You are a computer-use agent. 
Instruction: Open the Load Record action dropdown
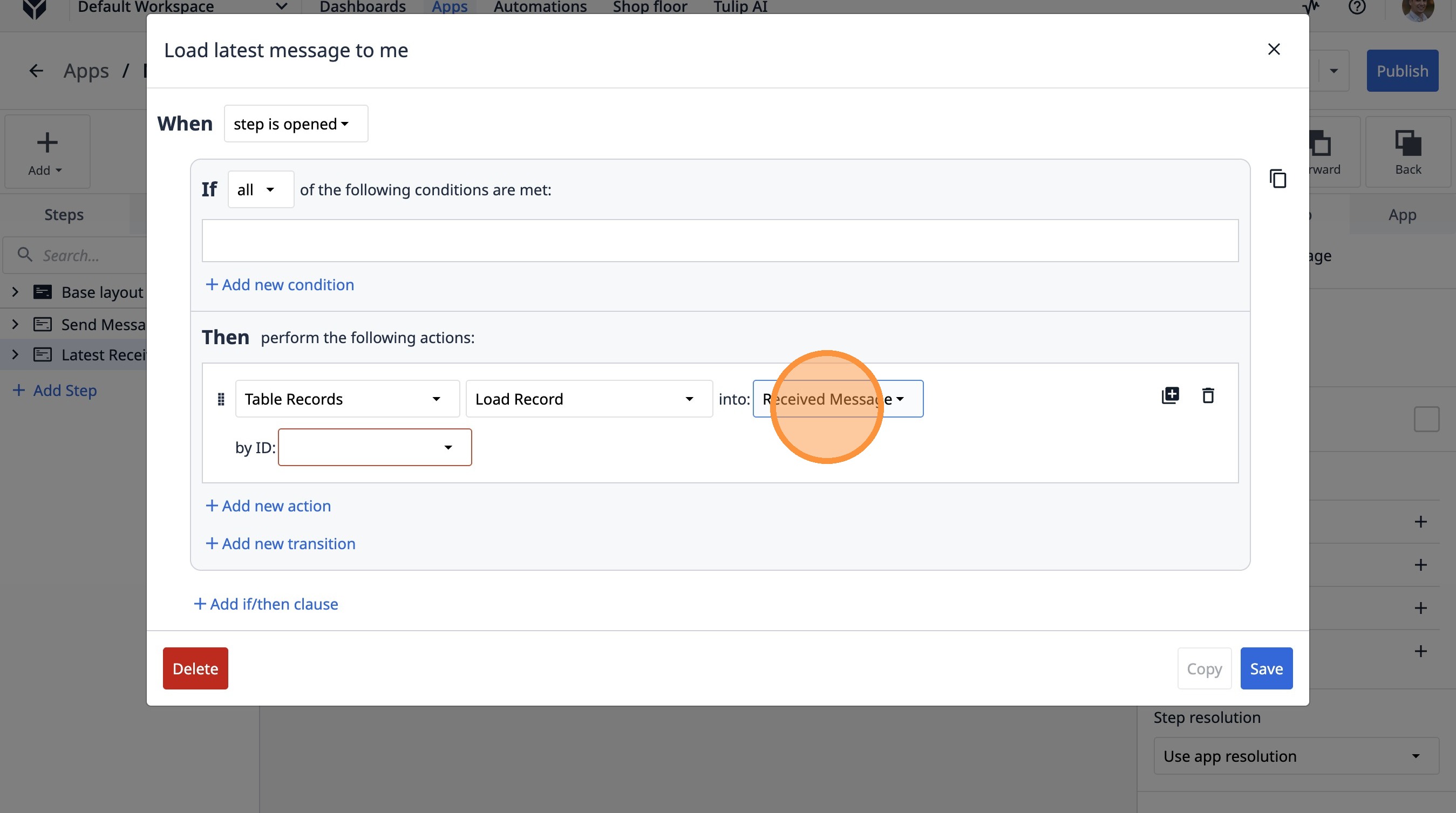588,399
